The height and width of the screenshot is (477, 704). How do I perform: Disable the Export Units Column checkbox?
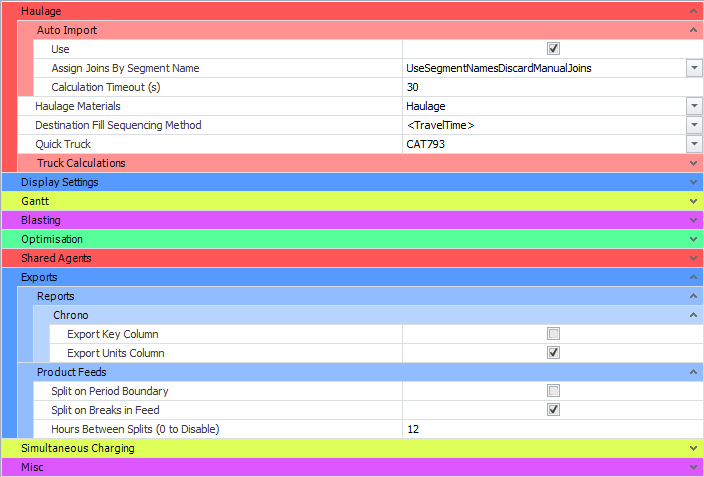(553, 353)
